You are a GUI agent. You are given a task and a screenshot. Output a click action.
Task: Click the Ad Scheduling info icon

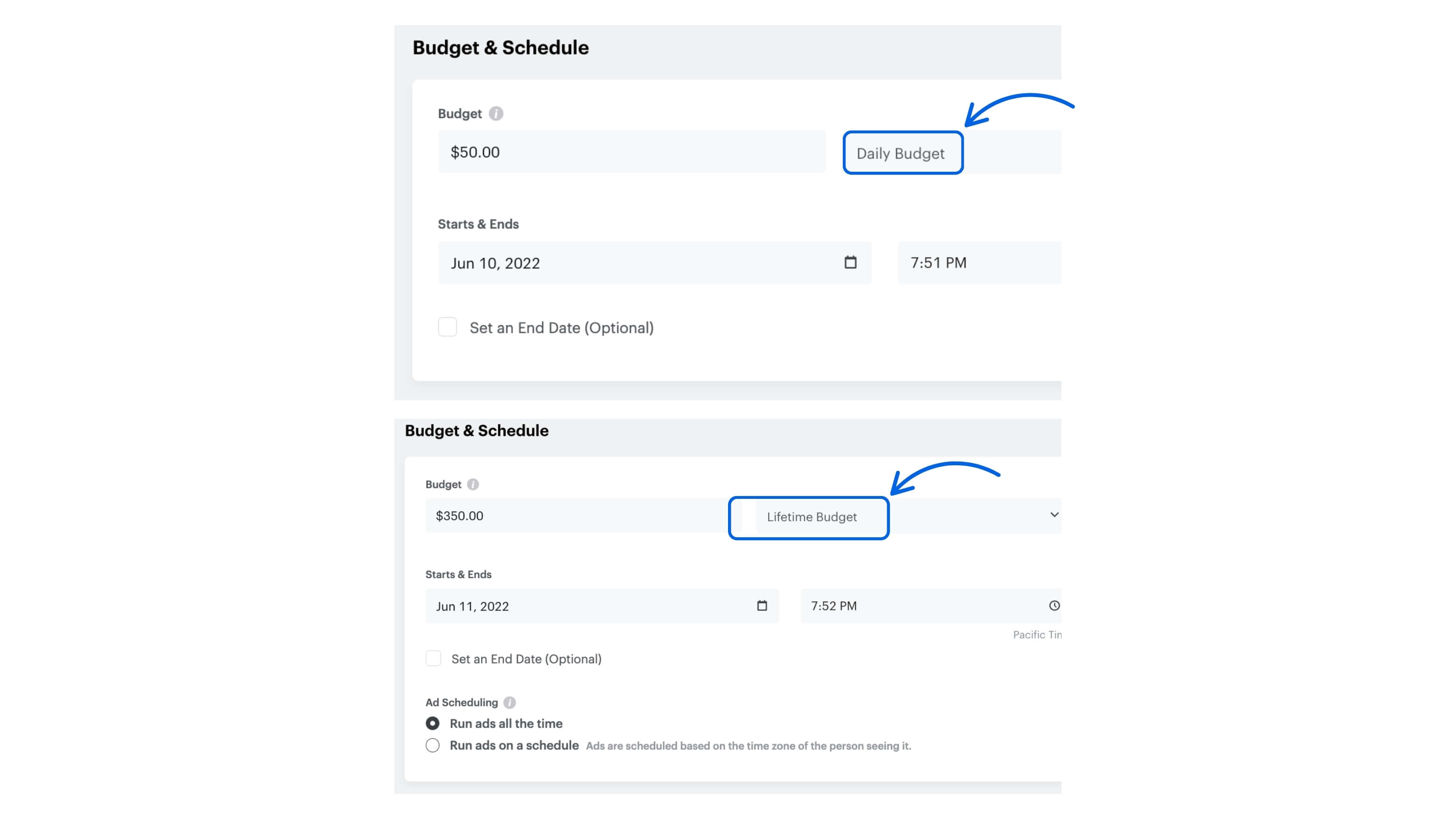click(509, 702)
